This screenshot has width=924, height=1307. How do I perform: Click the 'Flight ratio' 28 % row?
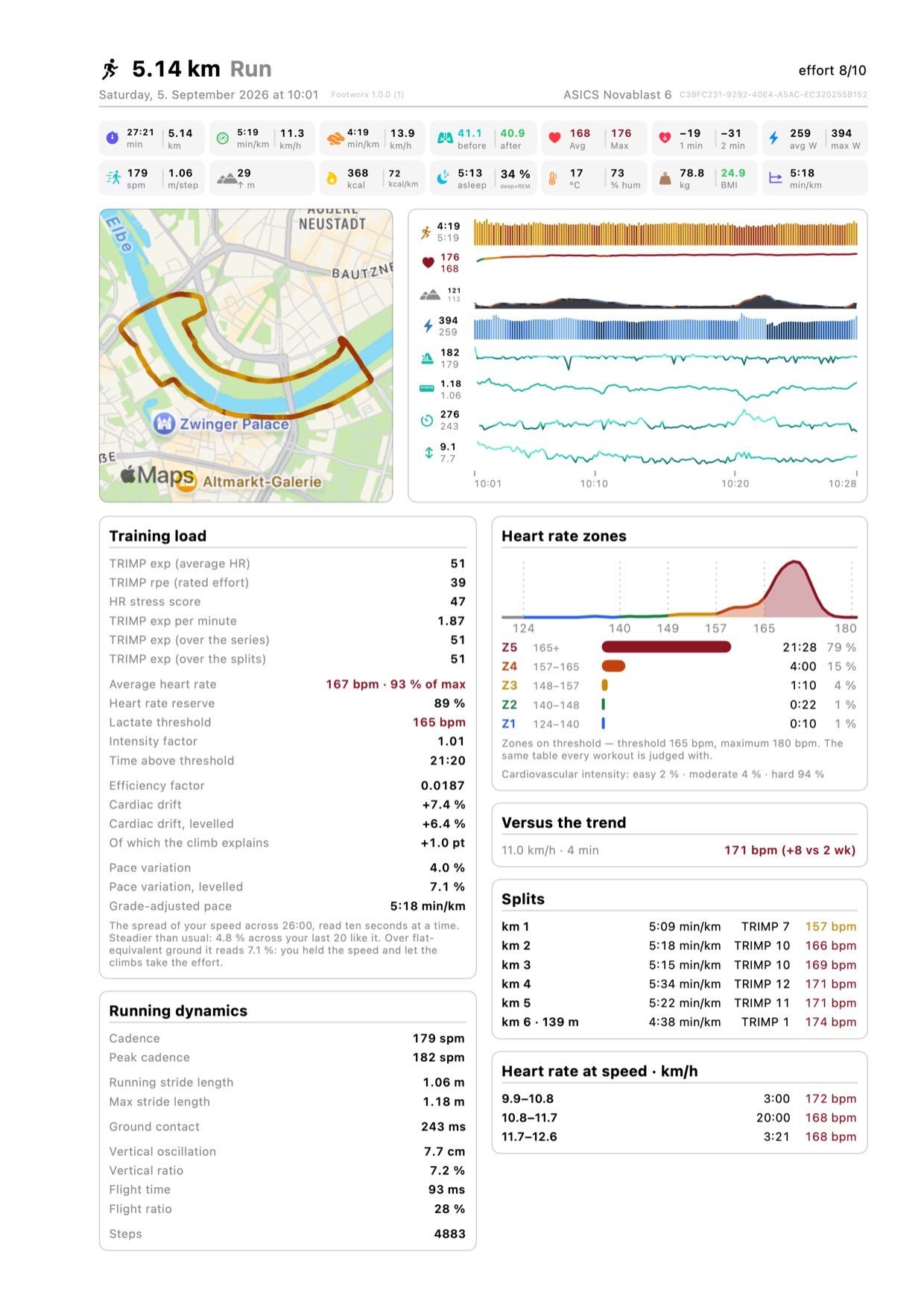[x=287, y=1209]
